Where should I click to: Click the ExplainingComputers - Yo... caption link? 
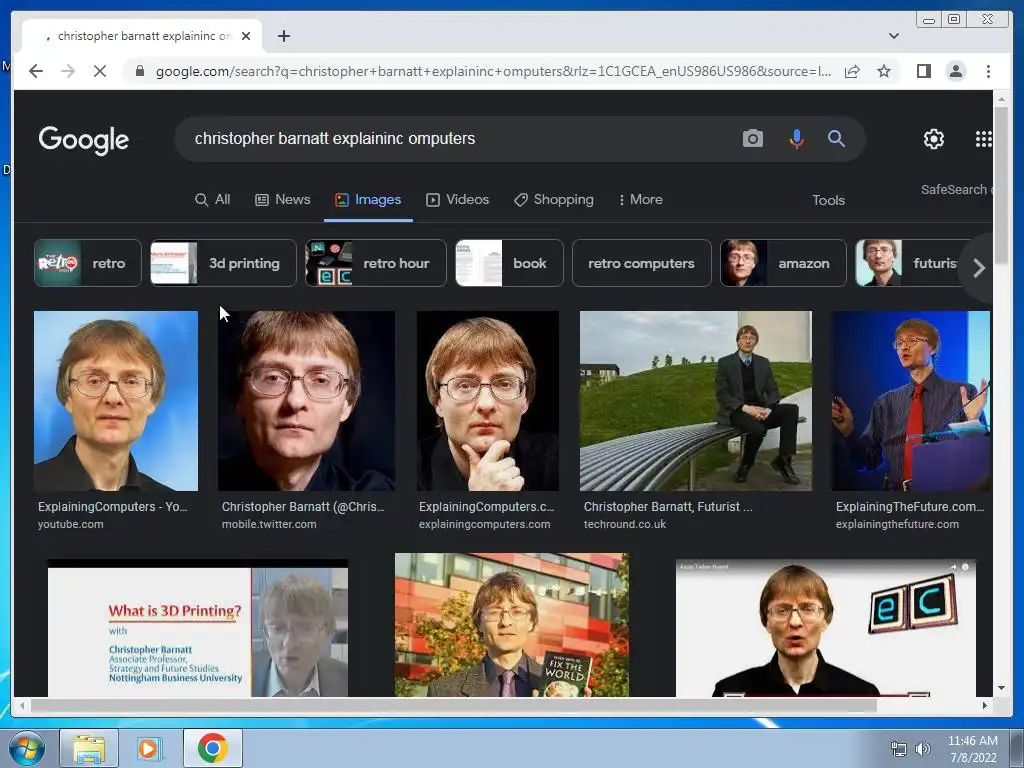pos(113,507)
